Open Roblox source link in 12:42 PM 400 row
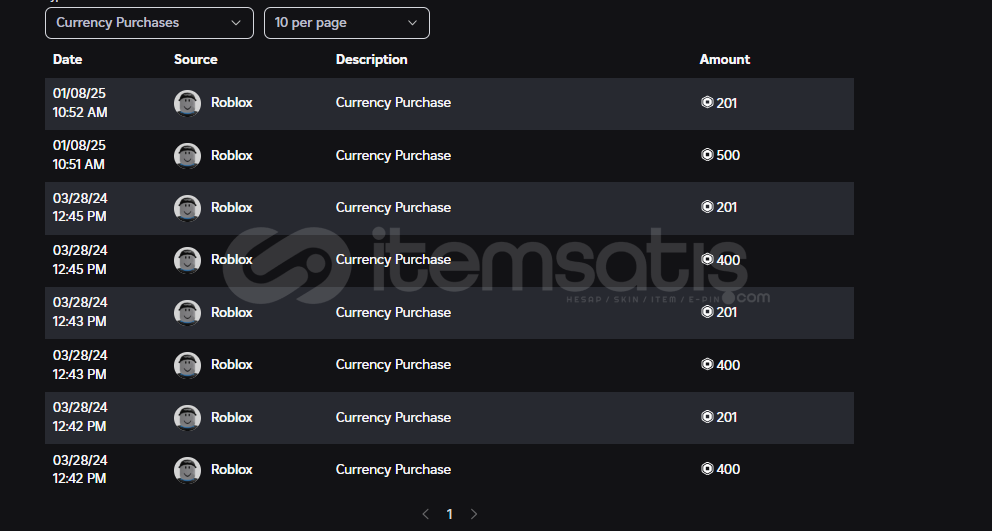The image size is (992, 531). (232, 470)
